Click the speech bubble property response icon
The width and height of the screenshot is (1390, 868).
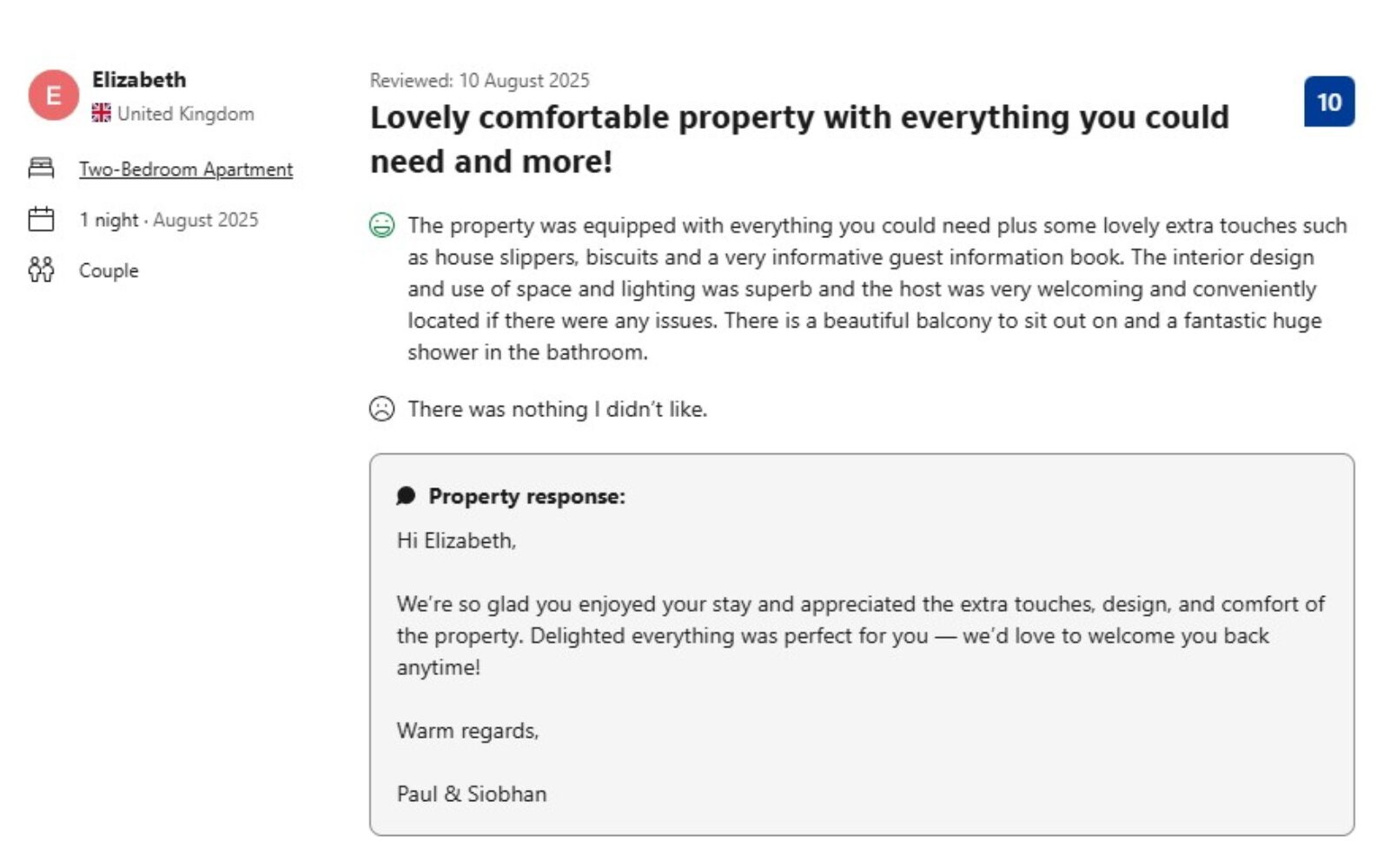pos(406,496)
